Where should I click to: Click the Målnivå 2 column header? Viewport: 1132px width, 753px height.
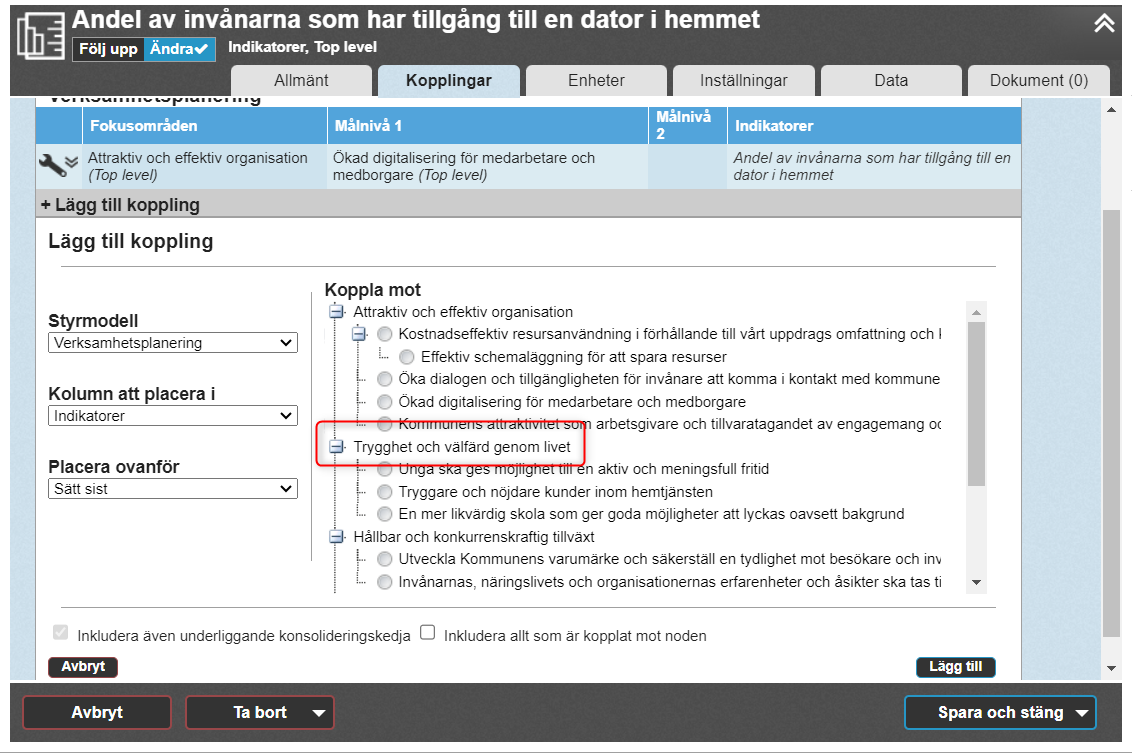tap(688, 126)
